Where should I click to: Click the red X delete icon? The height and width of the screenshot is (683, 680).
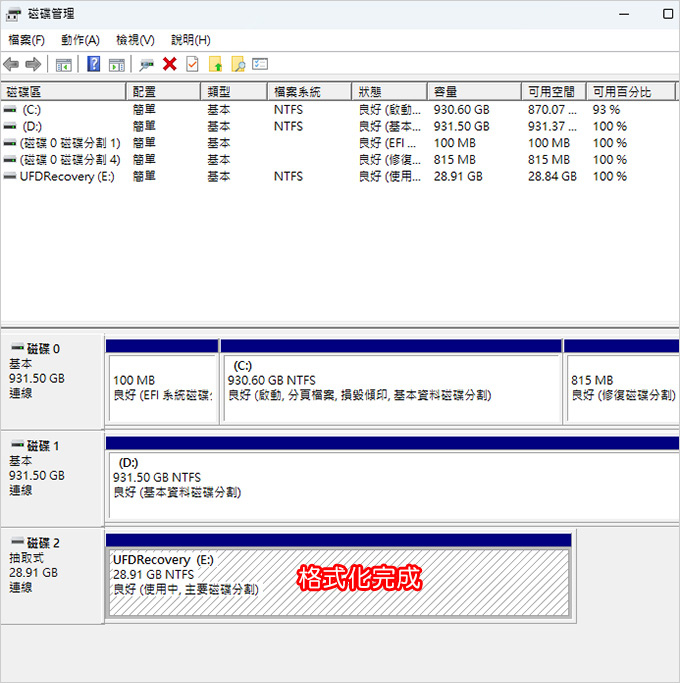pos(170,64)
